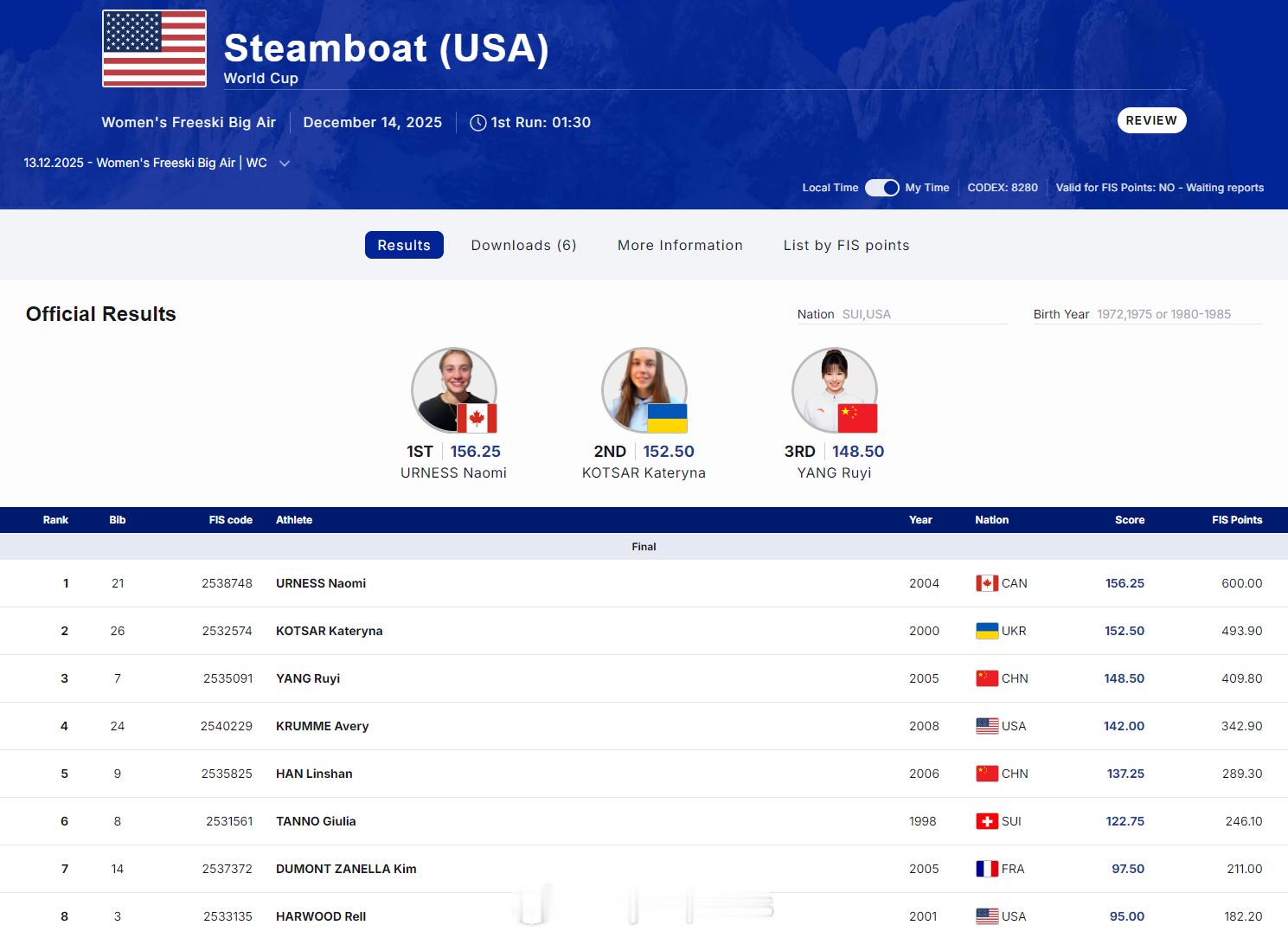Click the Canada flag in Urness row

(986, 583)
